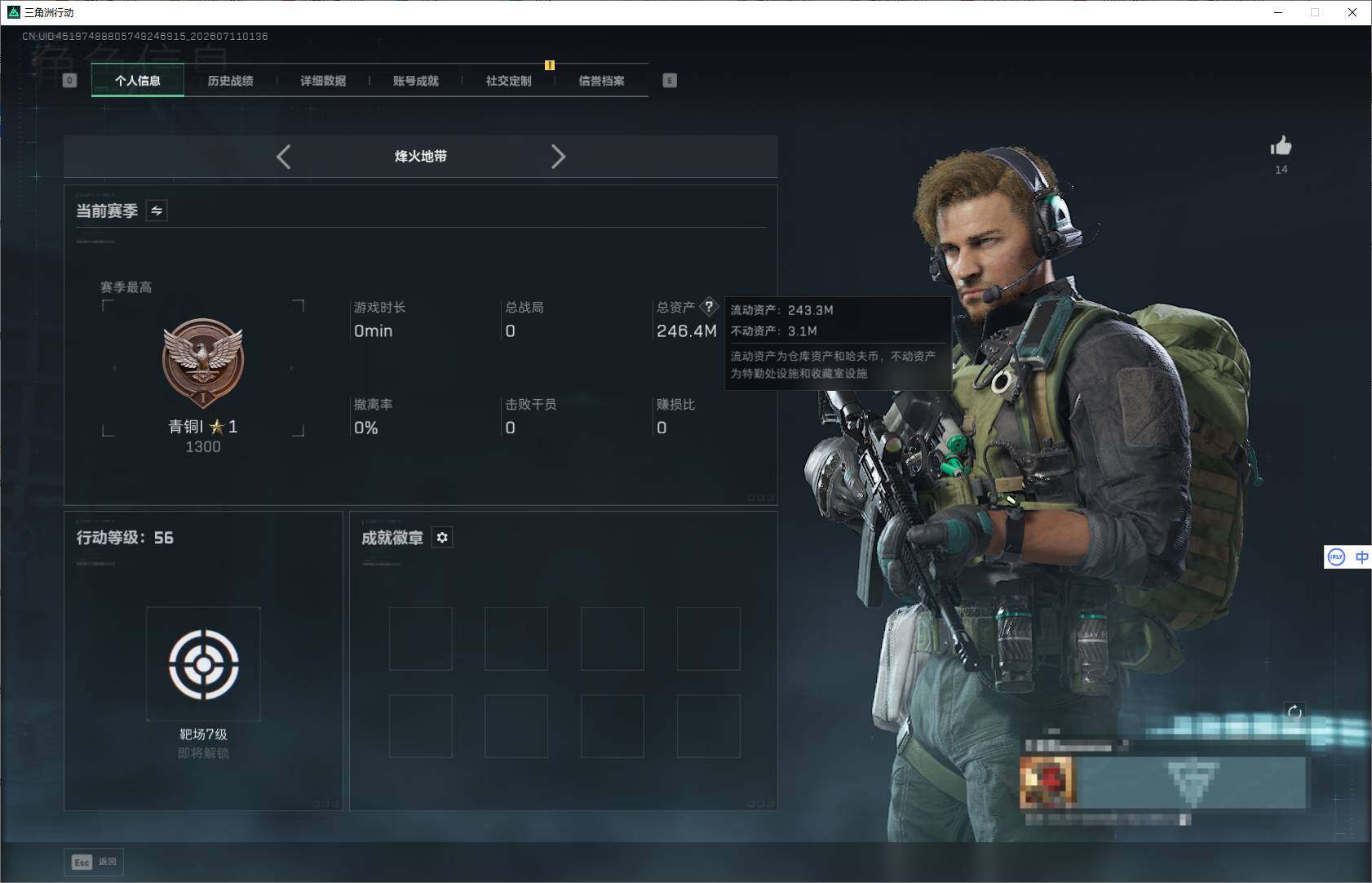Click the yellow notification marker on 社交定制
Screen dimensions: 1372x883
click(550, 65)
